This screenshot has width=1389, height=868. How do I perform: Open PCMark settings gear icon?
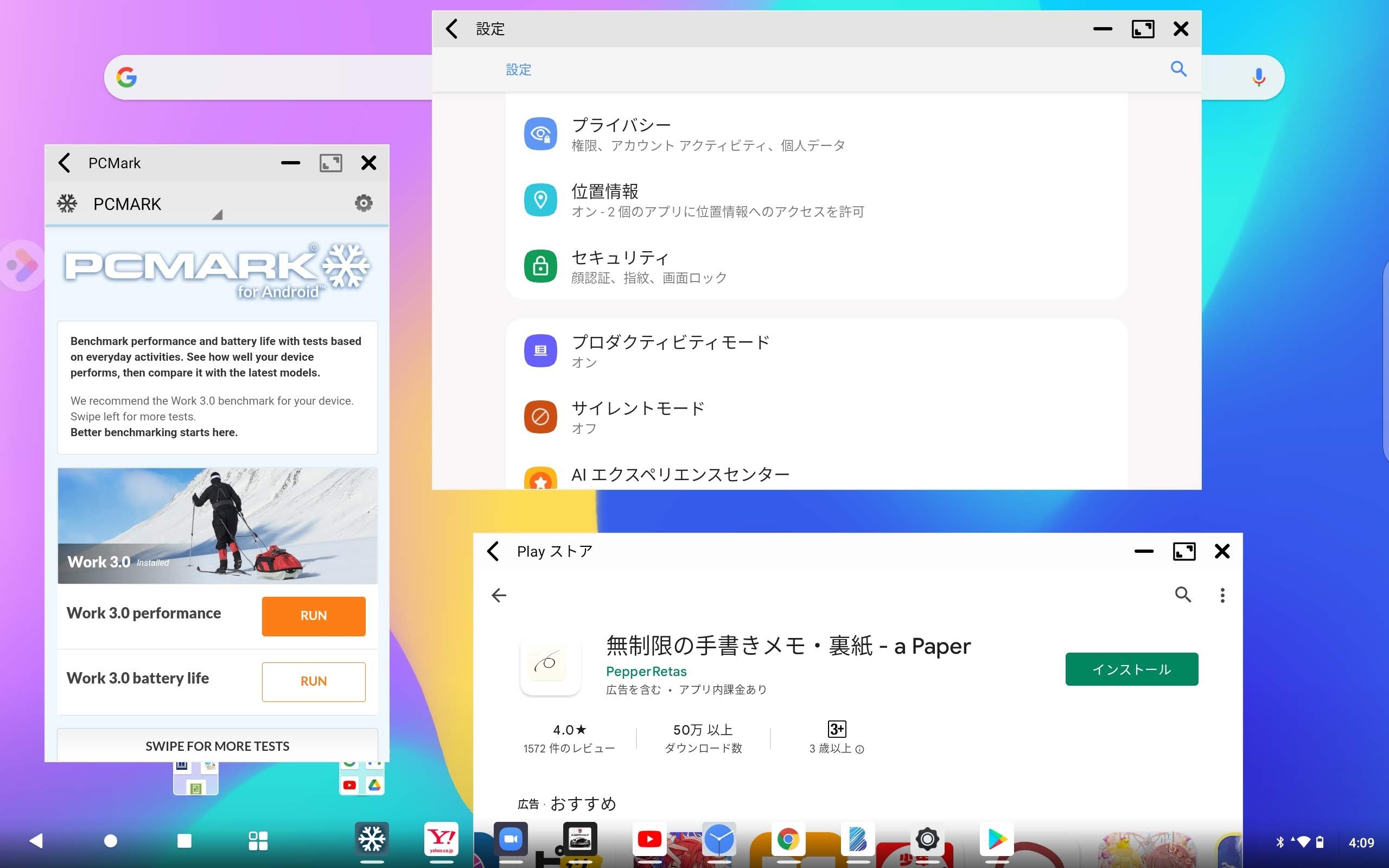click(363, 203)
